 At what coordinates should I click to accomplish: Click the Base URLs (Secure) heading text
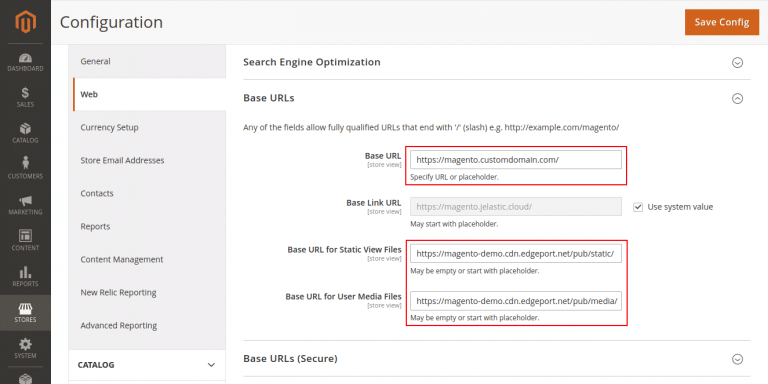tap(290, 359)
